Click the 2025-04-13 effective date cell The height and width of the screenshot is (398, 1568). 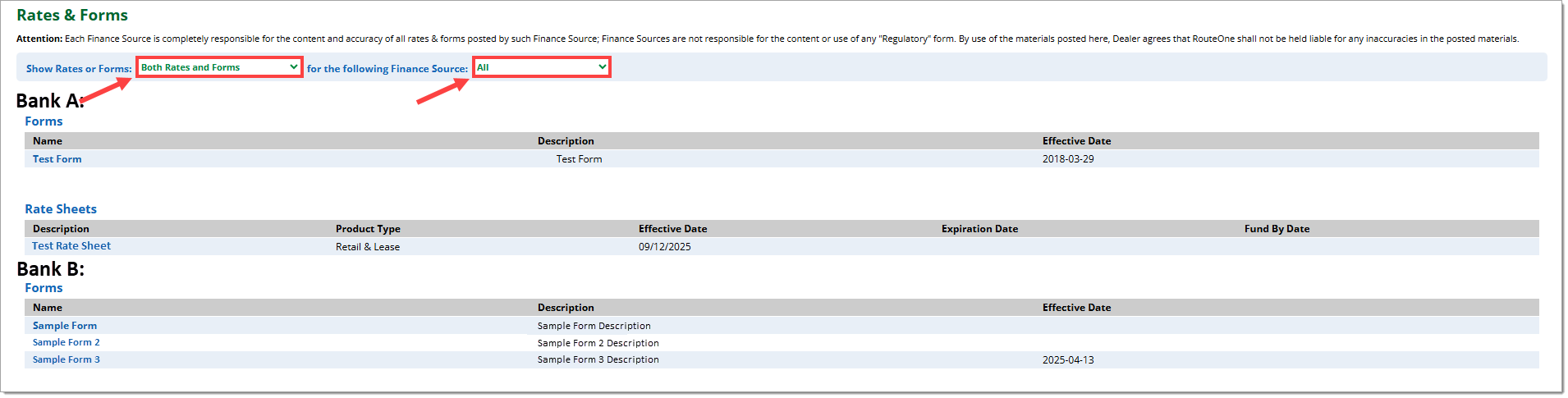(1068, 360)
